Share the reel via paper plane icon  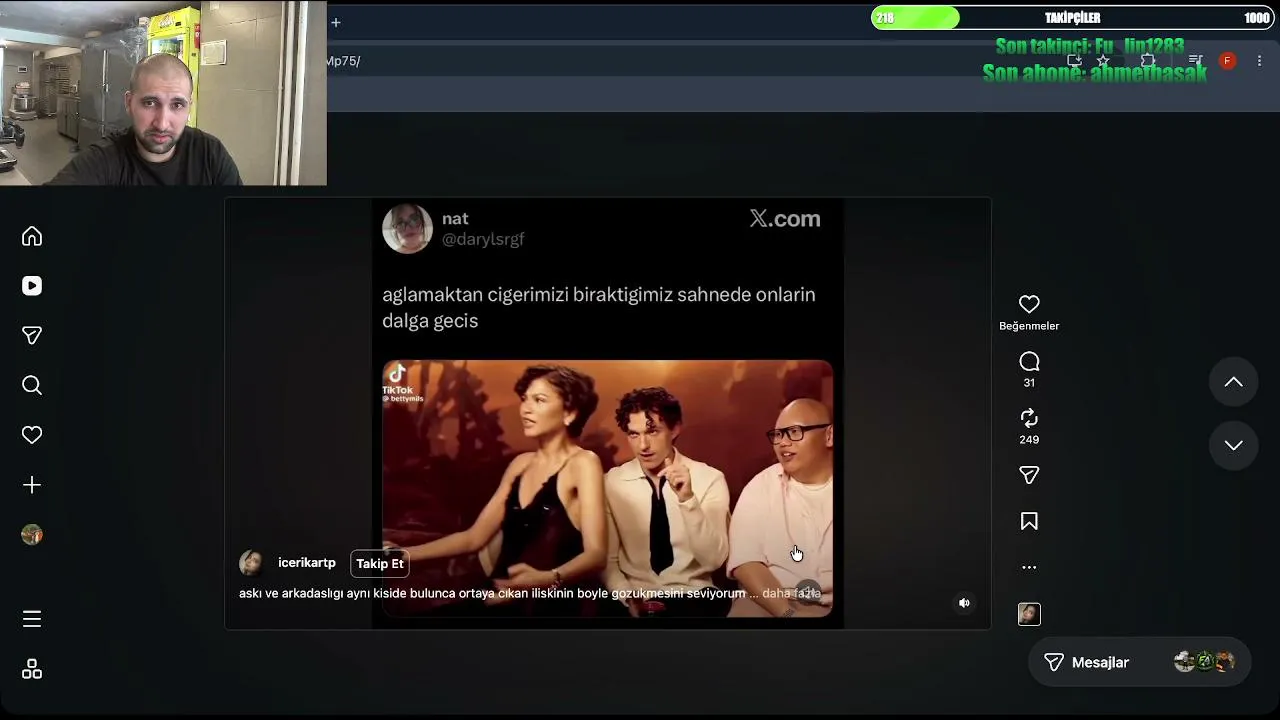click(x=1029, y=475)
